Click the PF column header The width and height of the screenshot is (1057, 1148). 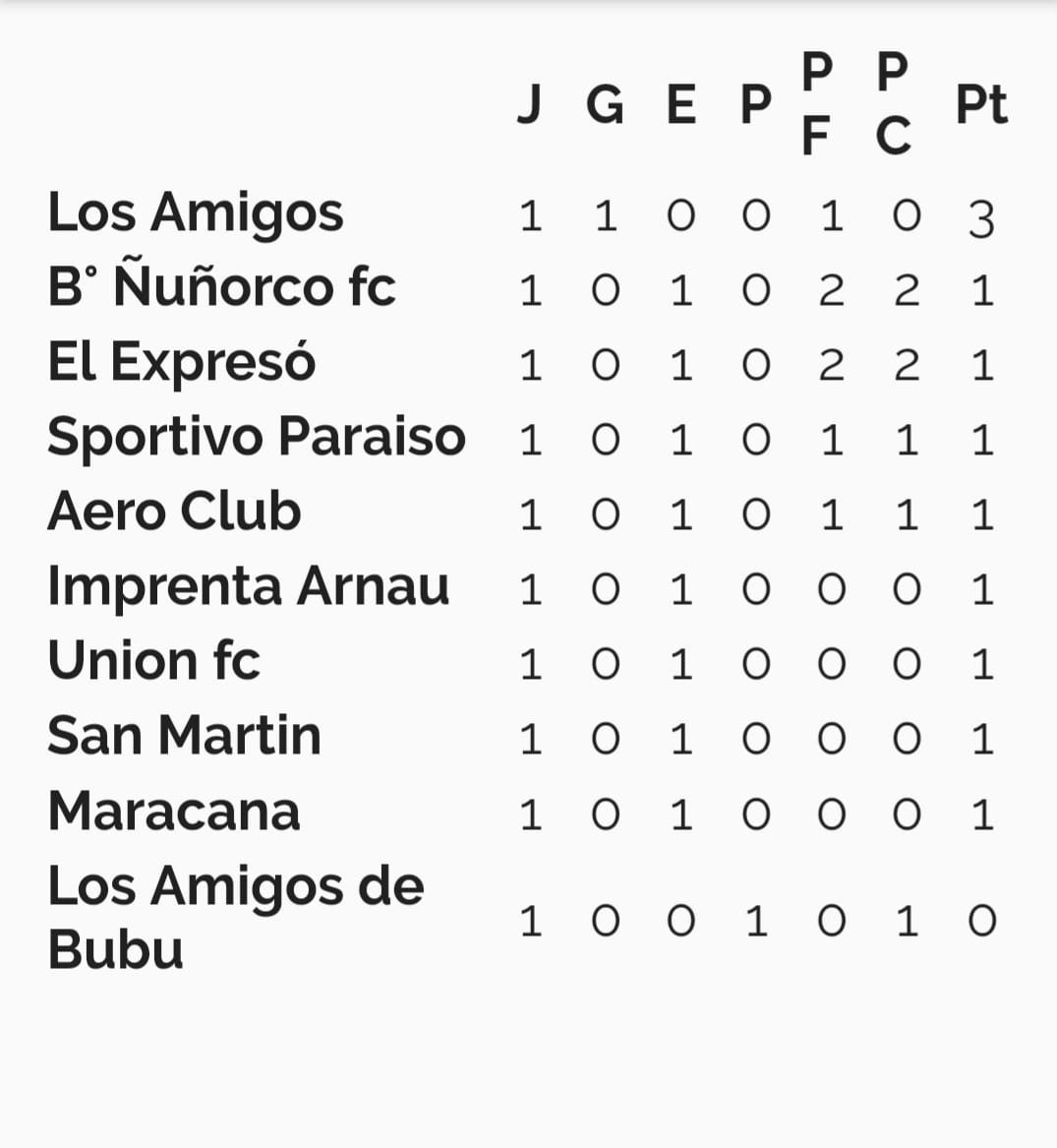[x=817, y=103]
